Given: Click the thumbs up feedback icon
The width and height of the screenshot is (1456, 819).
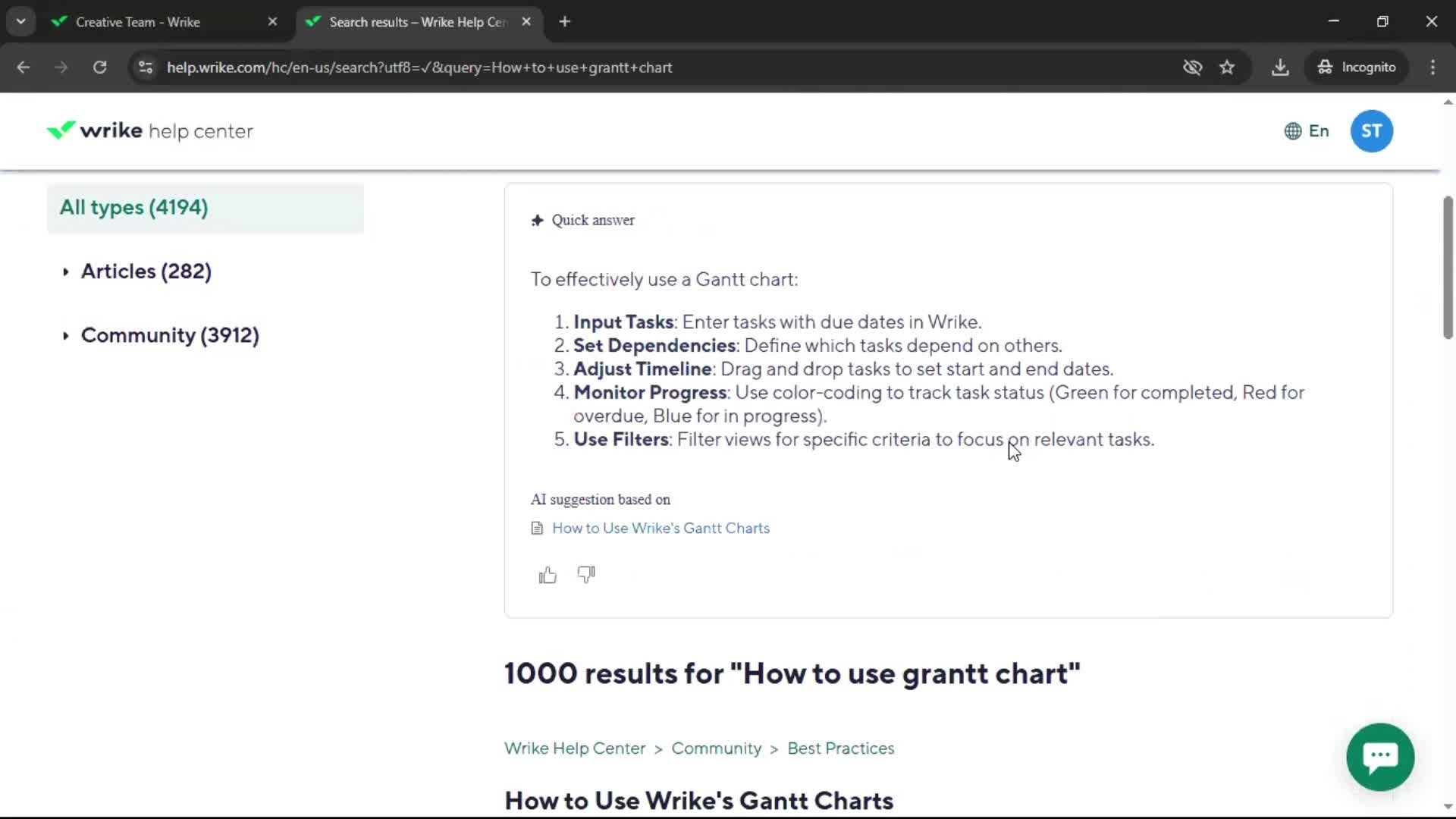Looking at the screenshot, I should click(x=547, y=576).
